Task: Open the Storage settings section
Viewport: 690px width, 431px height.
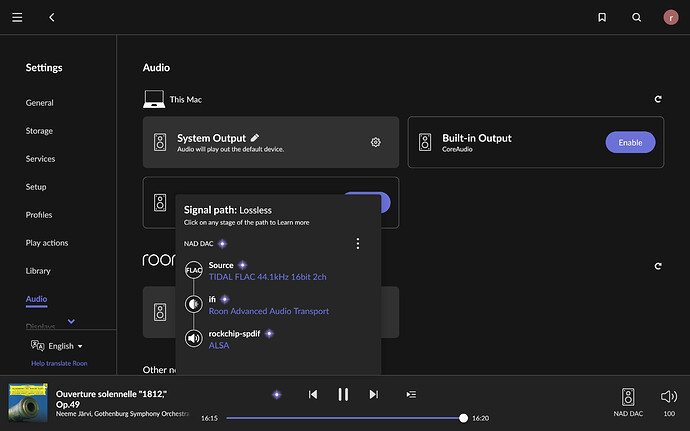Action: click(39, 131)
